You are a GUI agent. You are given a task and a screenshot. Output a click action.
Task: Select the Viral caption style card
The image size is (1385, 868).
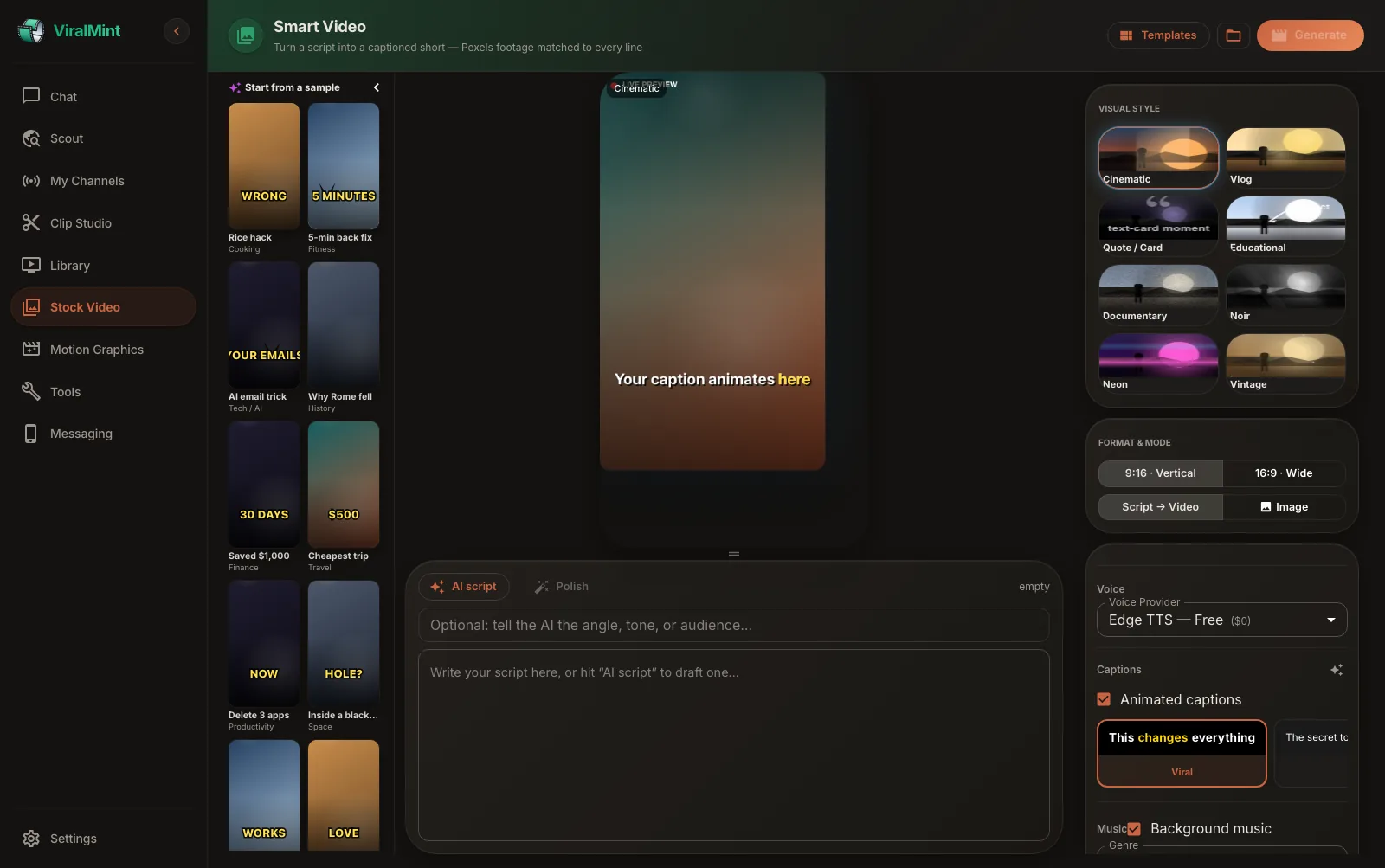tap(1182, 754)
